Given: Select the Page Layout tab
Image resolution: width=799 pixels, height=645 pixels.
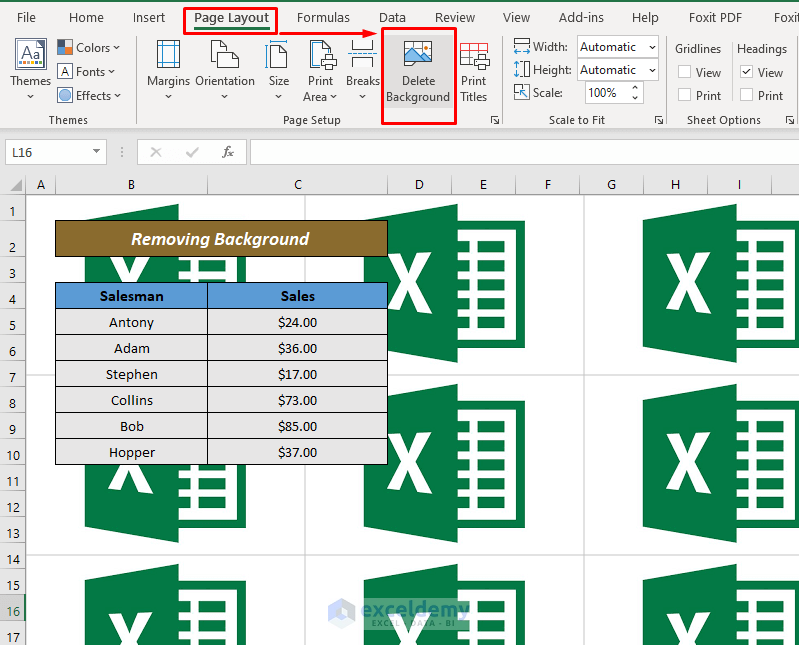Looking at the screenshot, I should click(x=231, y=18).
